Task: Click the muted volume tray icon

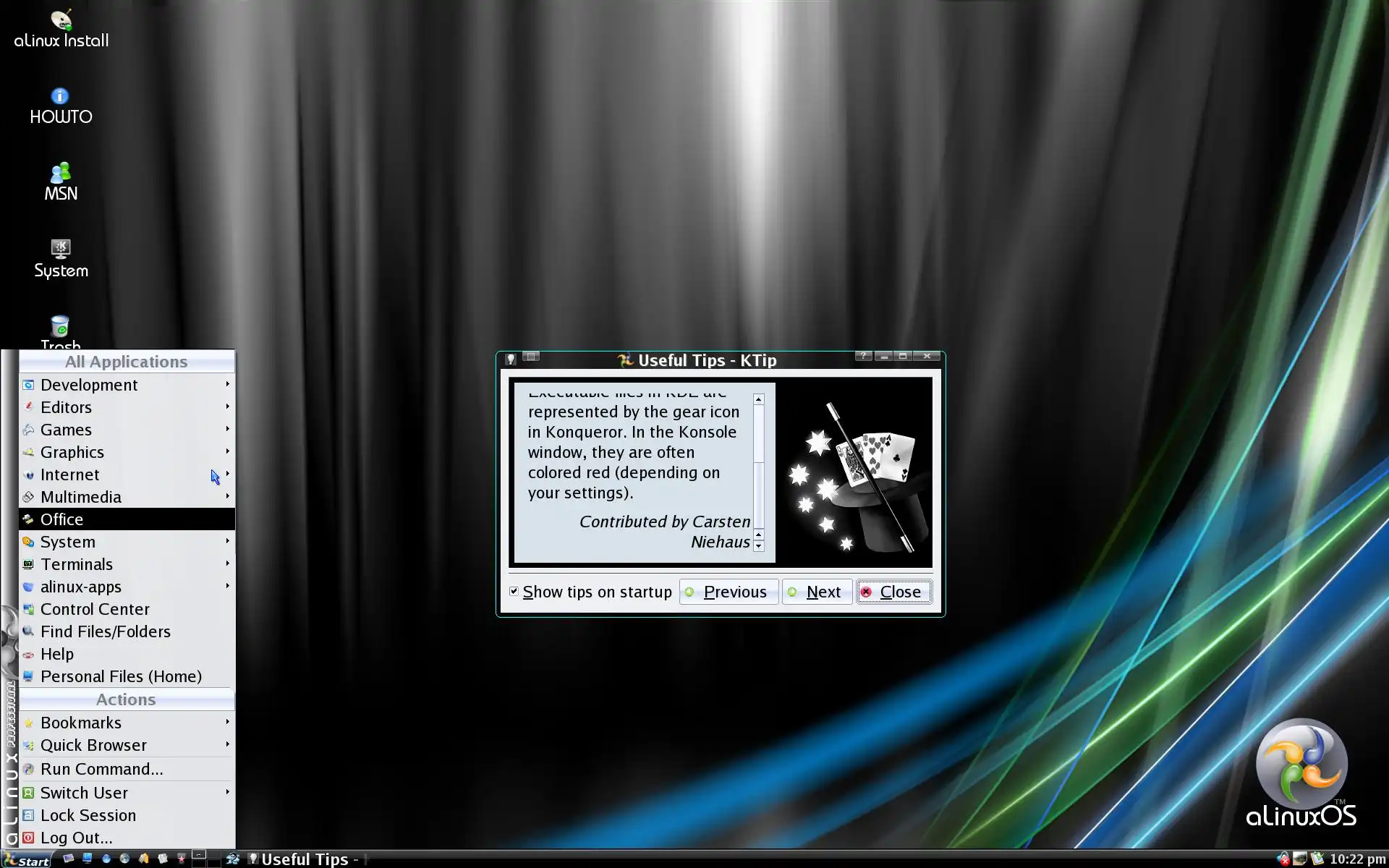Action: (1283, 859)
